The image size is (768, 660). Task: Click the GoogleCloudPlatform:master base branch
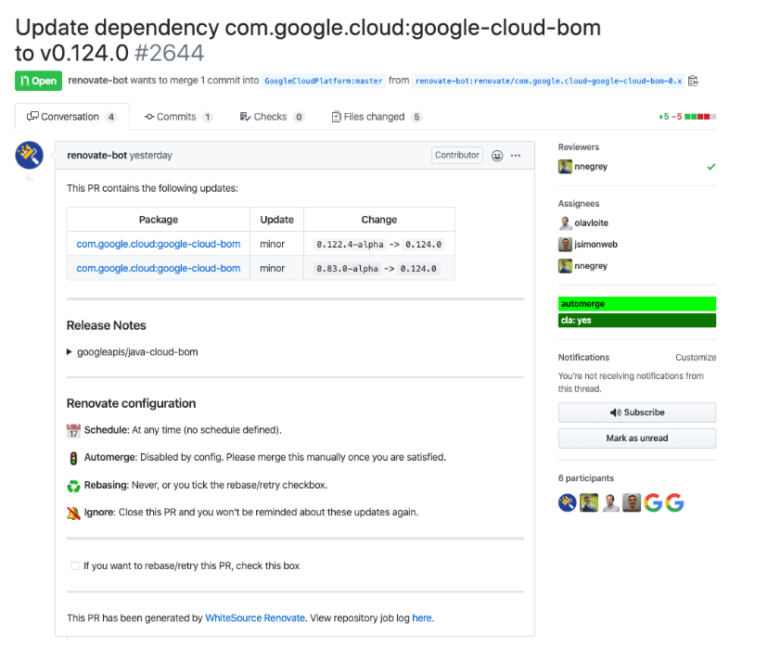[x=323, y=81]
